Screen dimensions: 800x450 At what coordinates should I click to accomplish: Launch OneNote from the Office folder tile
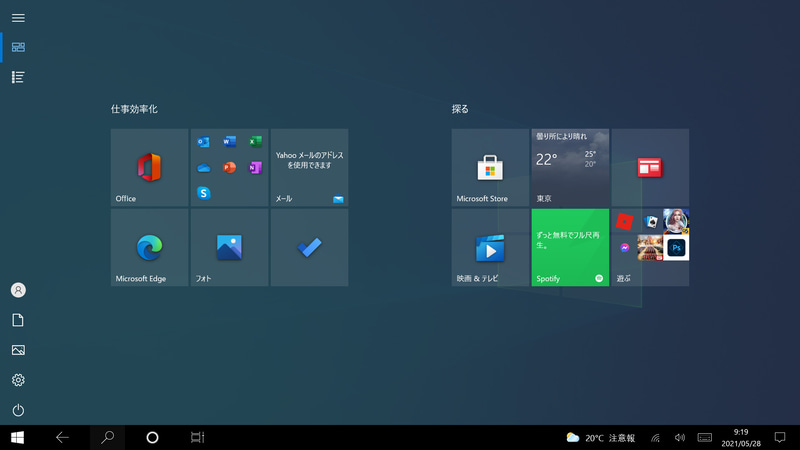(x=255, y=167)
